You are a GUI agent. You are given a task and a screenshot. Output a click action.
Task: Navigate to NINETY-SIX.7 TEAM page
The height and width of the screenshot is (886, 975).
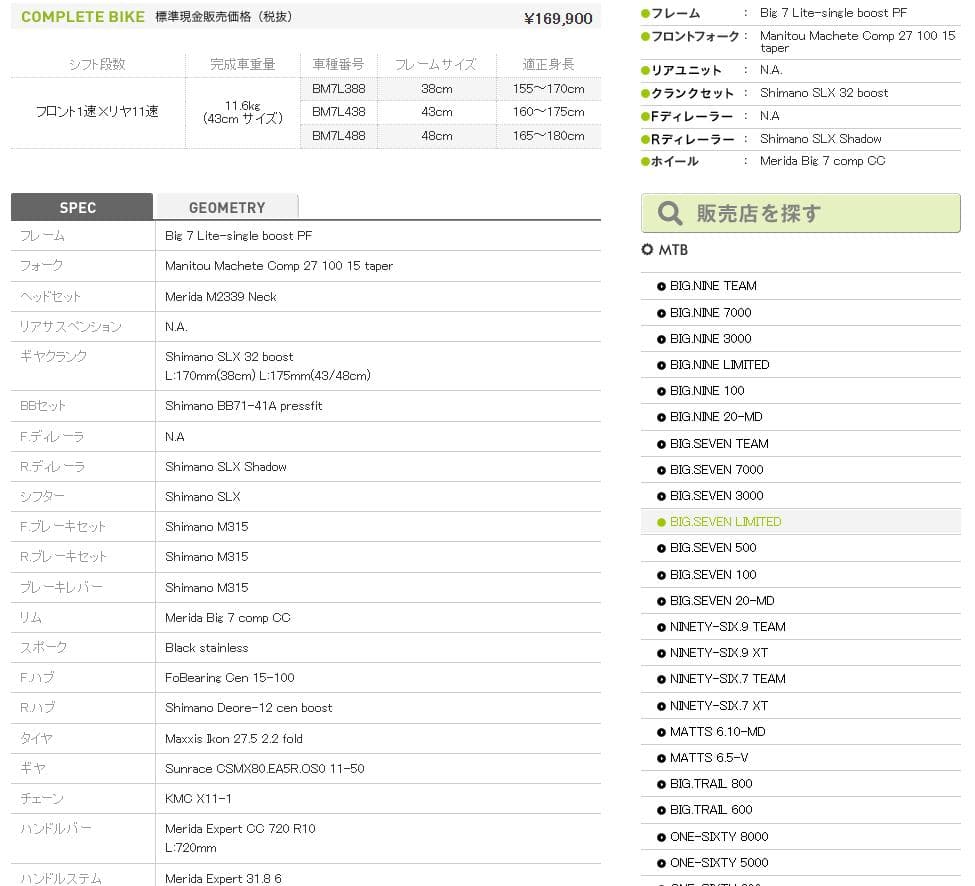pos(727,678)
